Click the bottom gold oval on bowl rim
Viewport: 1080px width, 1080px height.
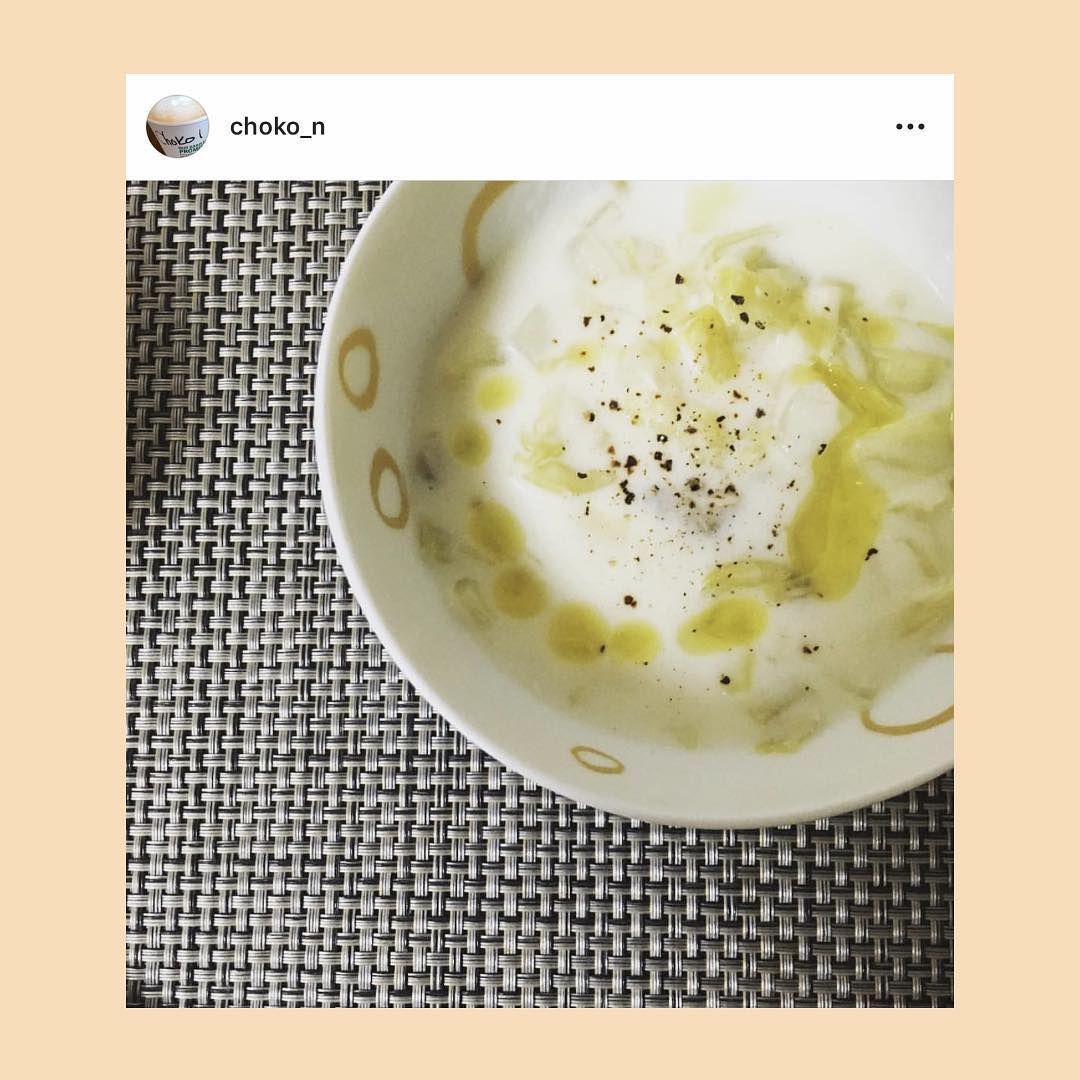[598, 759]
